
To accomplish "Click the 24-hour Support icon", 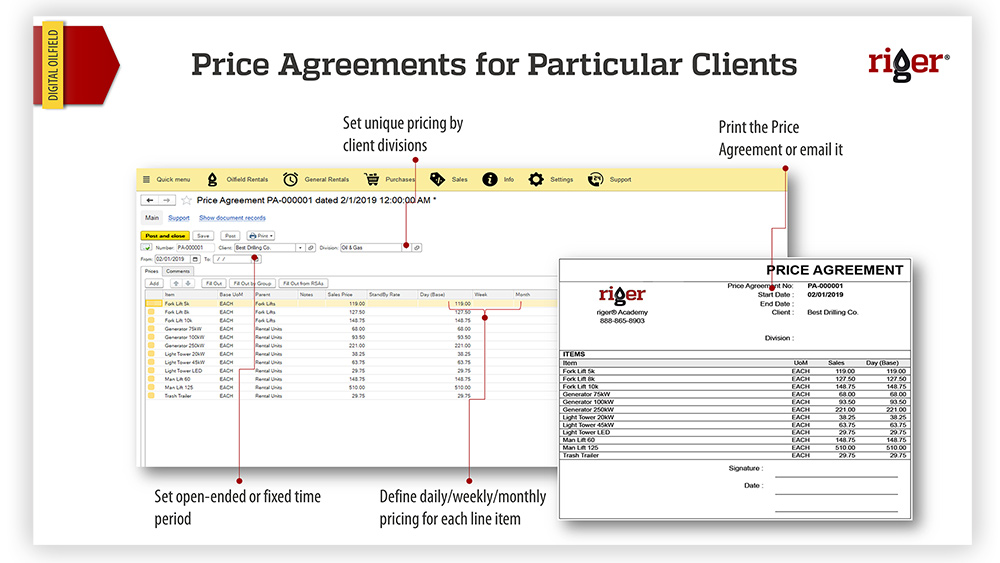I will 595,179.
